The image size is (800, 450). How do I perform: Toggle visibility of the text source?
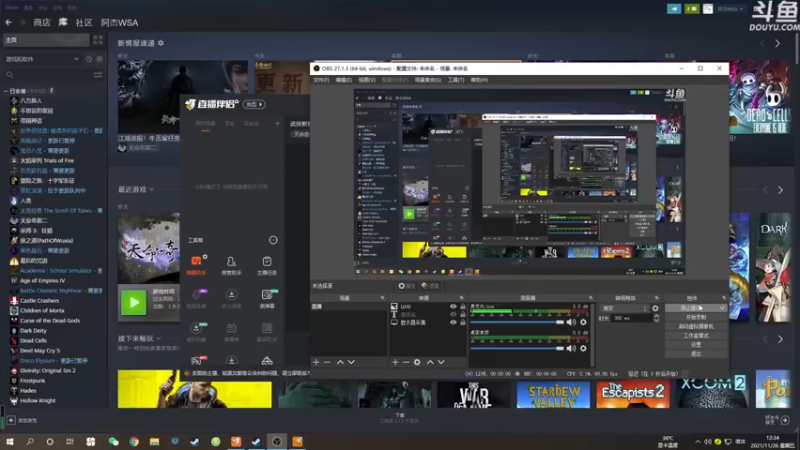pyautogui.click(x=453, y=315)
